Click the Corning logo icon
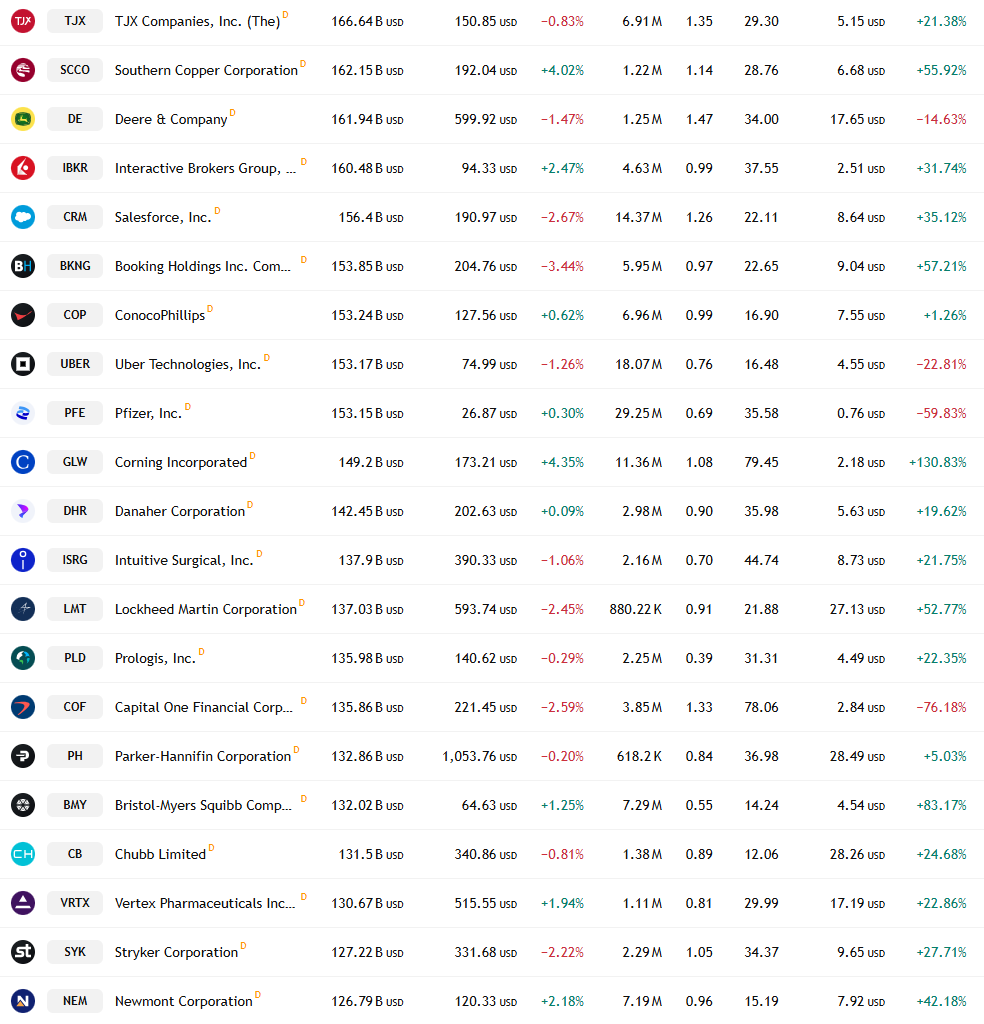This screenshot has height=1024, width=984. tap(23, 462)
